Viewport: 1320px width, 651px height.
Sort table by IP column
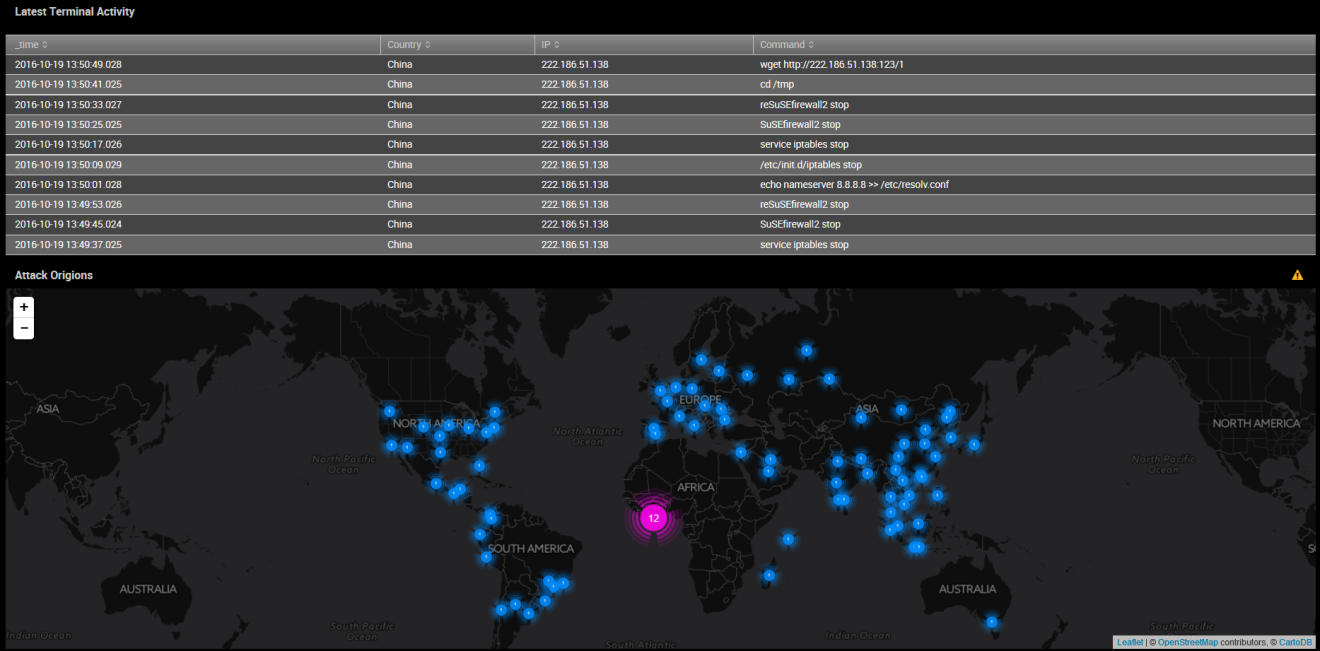[550, 45]
